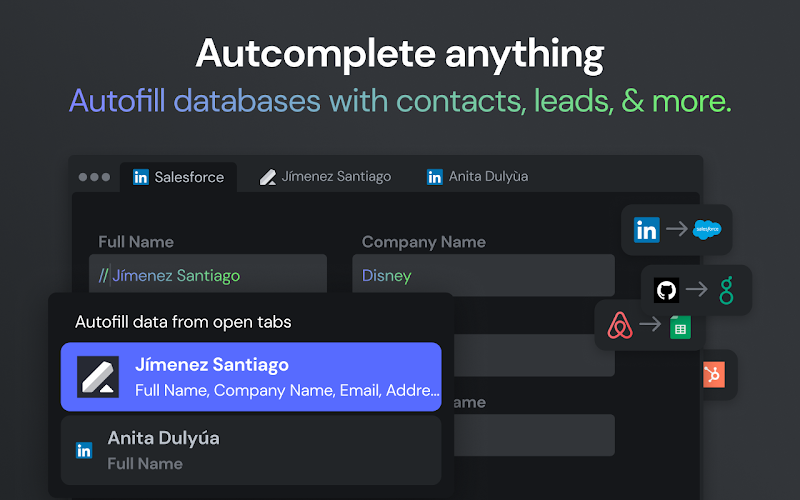Click arrow between GitHub and Greenhouse

click(696, 289)
